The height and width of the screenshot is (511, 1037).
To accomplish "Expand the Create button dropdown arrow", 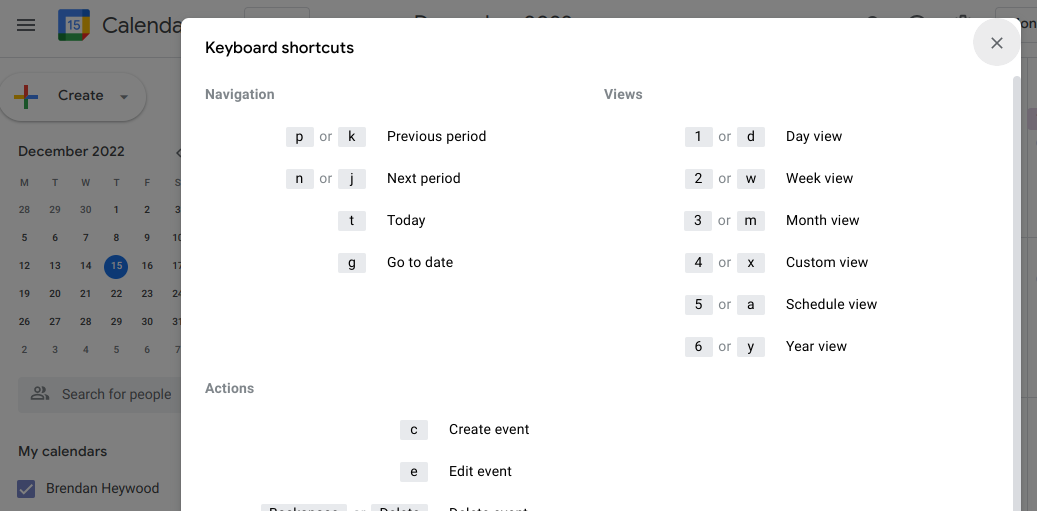I will click(x=124, y=97).
